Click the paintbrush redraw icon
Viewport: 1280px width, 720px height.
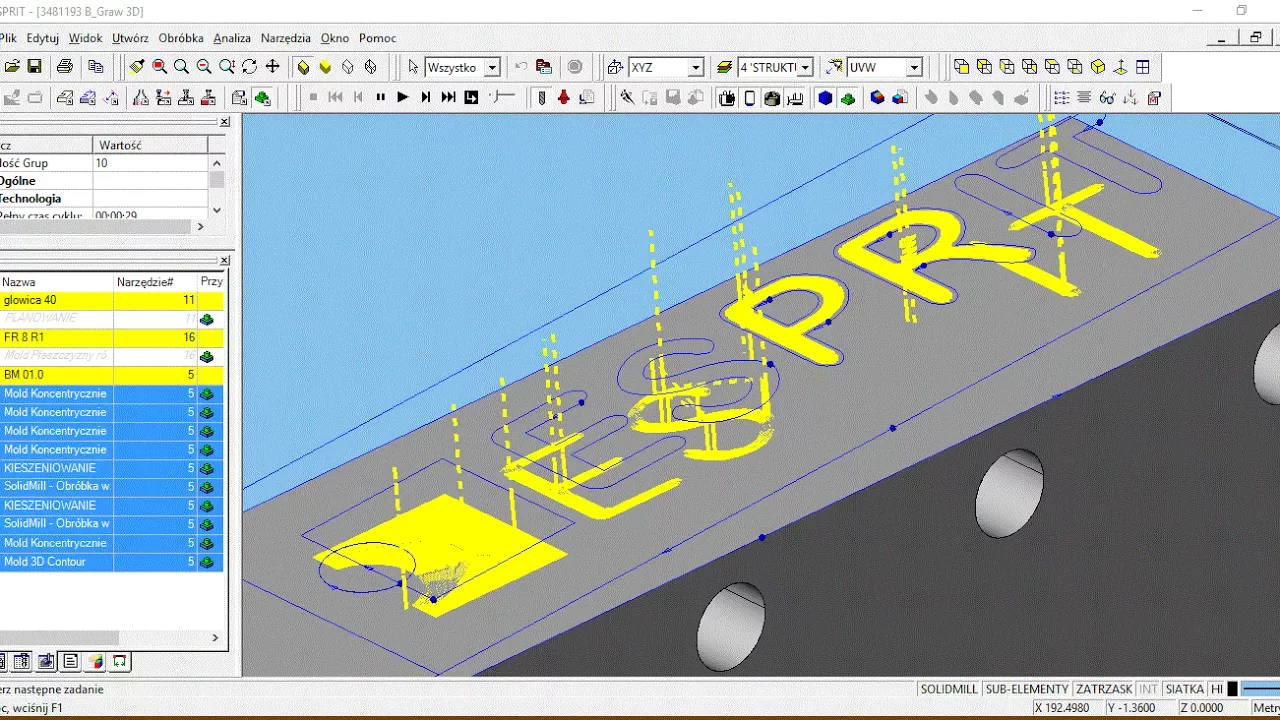click(136, 67)
